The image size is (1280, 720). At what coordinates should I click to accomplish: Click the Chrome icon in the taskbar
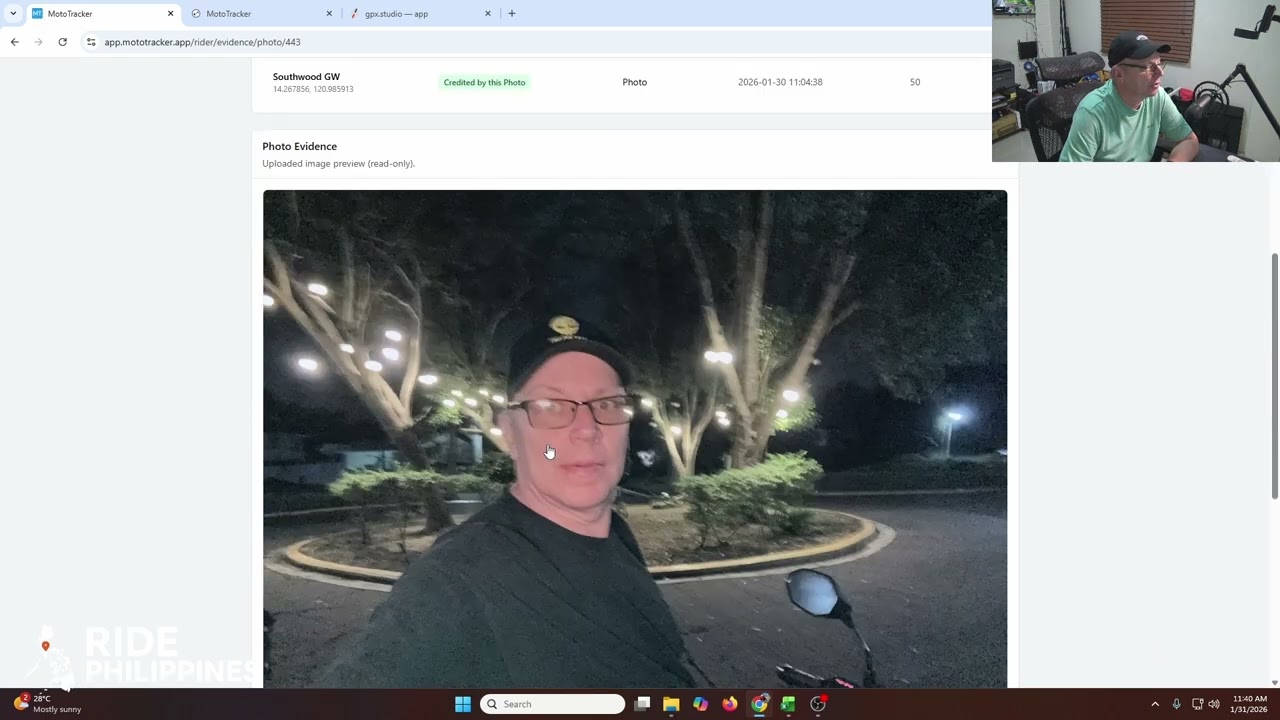tap(759, 704)
